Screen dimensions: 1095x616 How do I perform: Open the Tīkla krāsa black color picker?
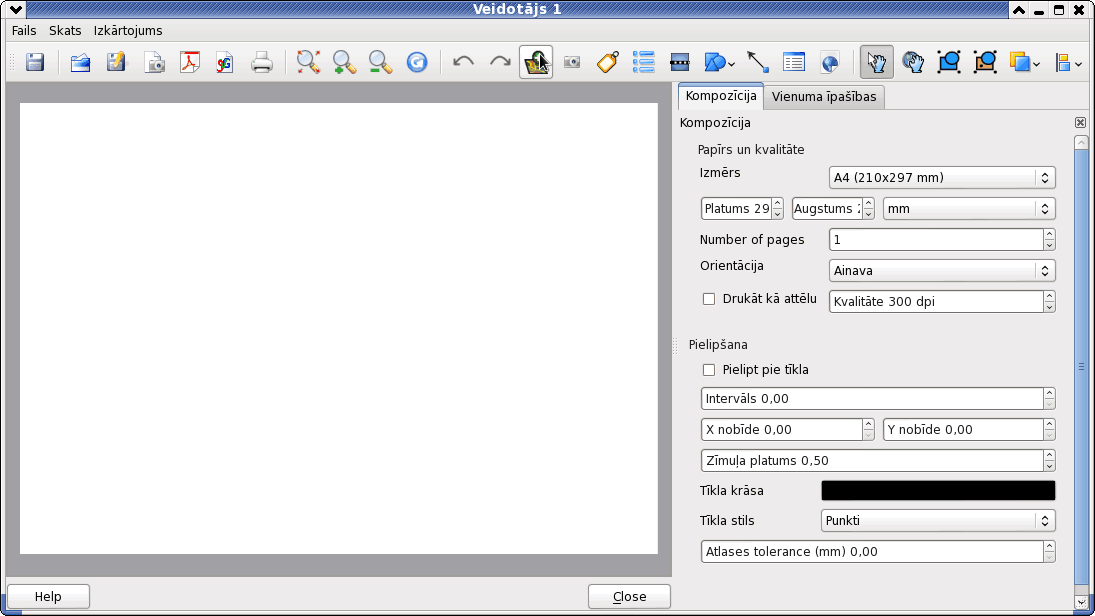pyautogui.click(x=938, y=491)
